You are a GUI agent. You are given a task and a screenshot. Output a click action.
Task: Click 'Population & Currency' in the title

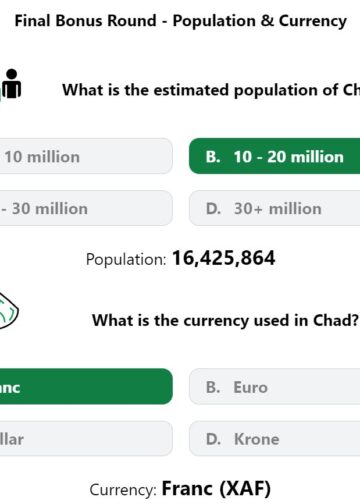[260, 21]
